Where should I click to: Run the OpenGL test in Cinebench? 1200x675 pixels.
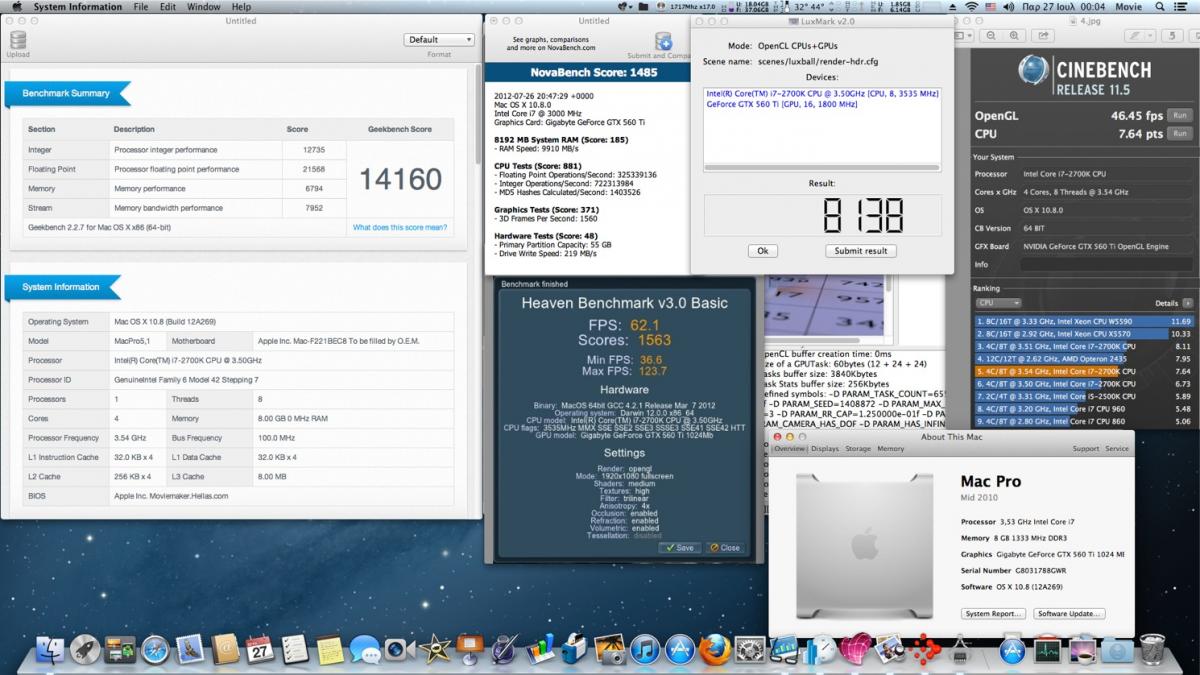[1180, 116]
